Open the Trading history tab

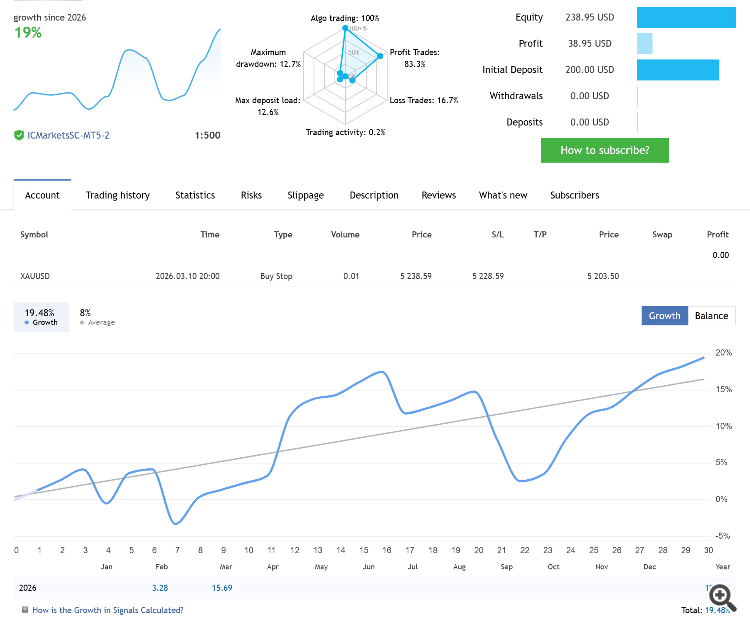tap(119, 195)
